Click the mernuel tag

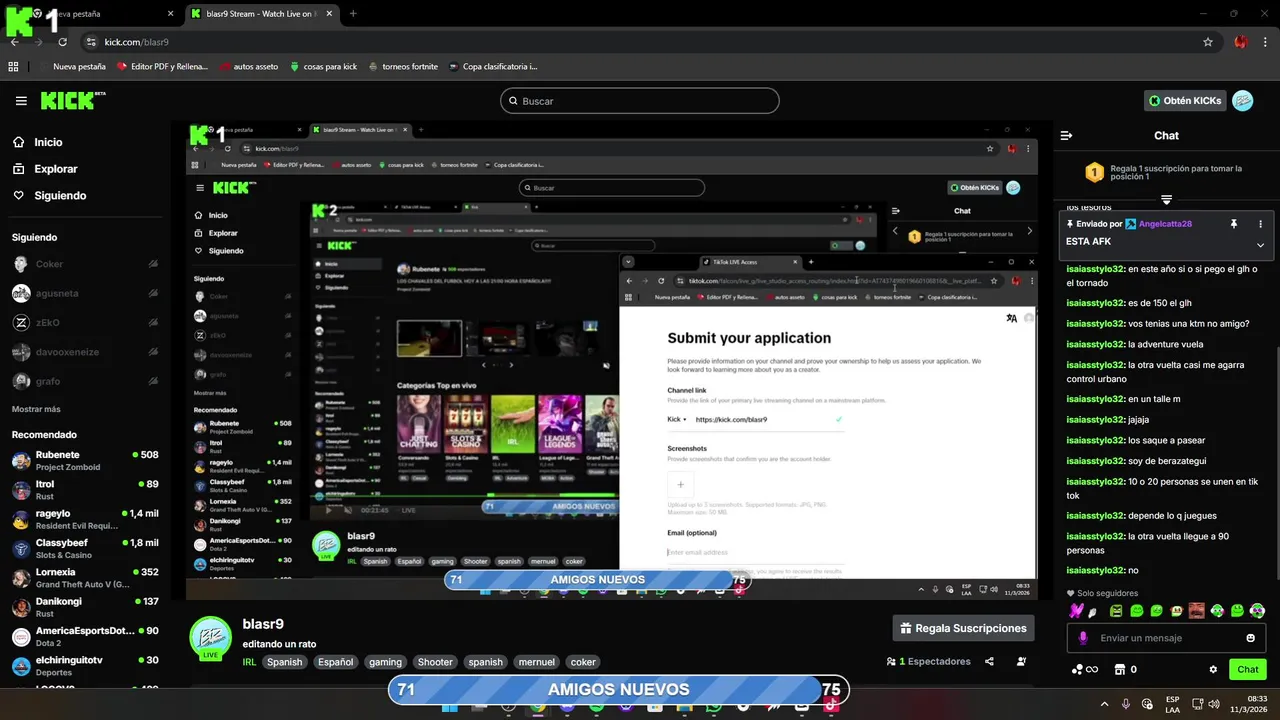click(536, 662)
